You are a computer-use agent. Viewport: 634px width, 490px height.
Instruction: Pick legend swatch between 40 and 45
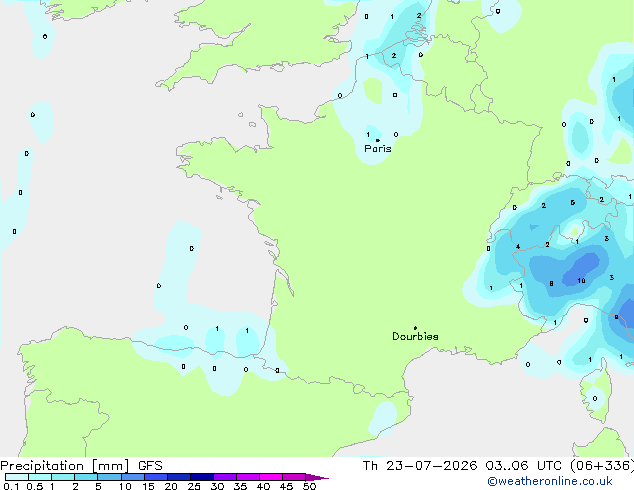pyautogui.click(x=271, y=477)
